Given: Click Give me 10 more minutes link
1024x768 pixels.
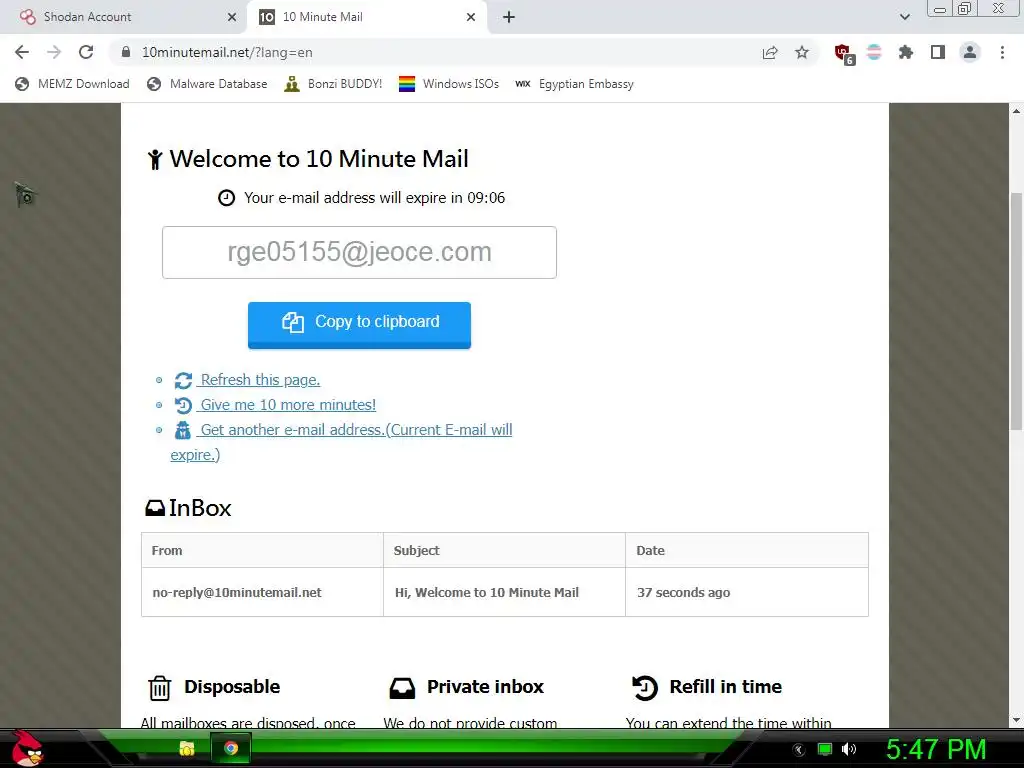Looking at the screenshot, I should 288,405.
